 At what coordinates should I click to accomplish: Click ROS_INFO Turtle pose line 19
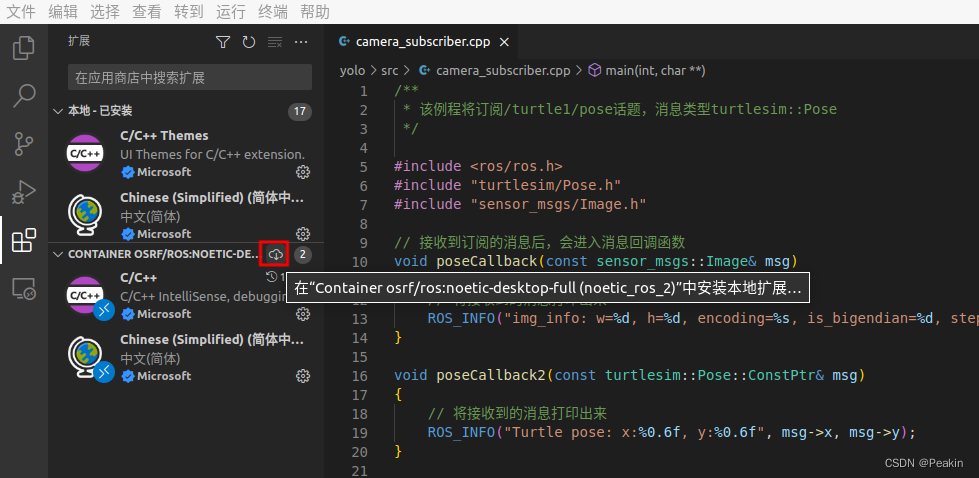[x=671, y=432]
